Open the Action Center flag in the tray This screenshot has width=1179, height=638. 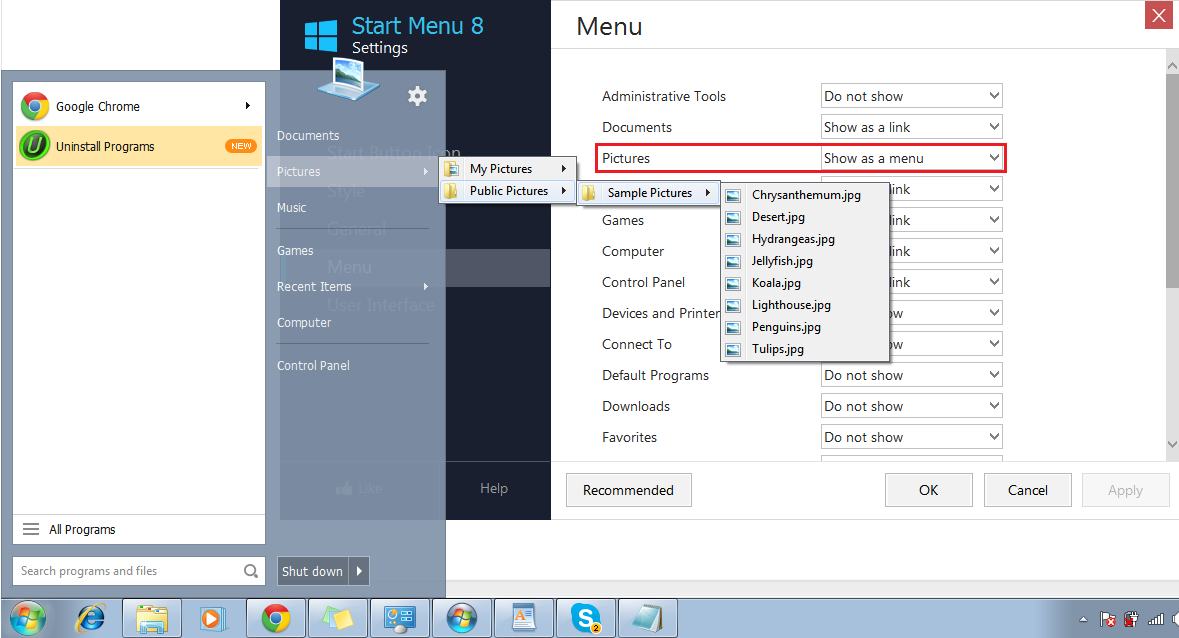point(1107,619)
